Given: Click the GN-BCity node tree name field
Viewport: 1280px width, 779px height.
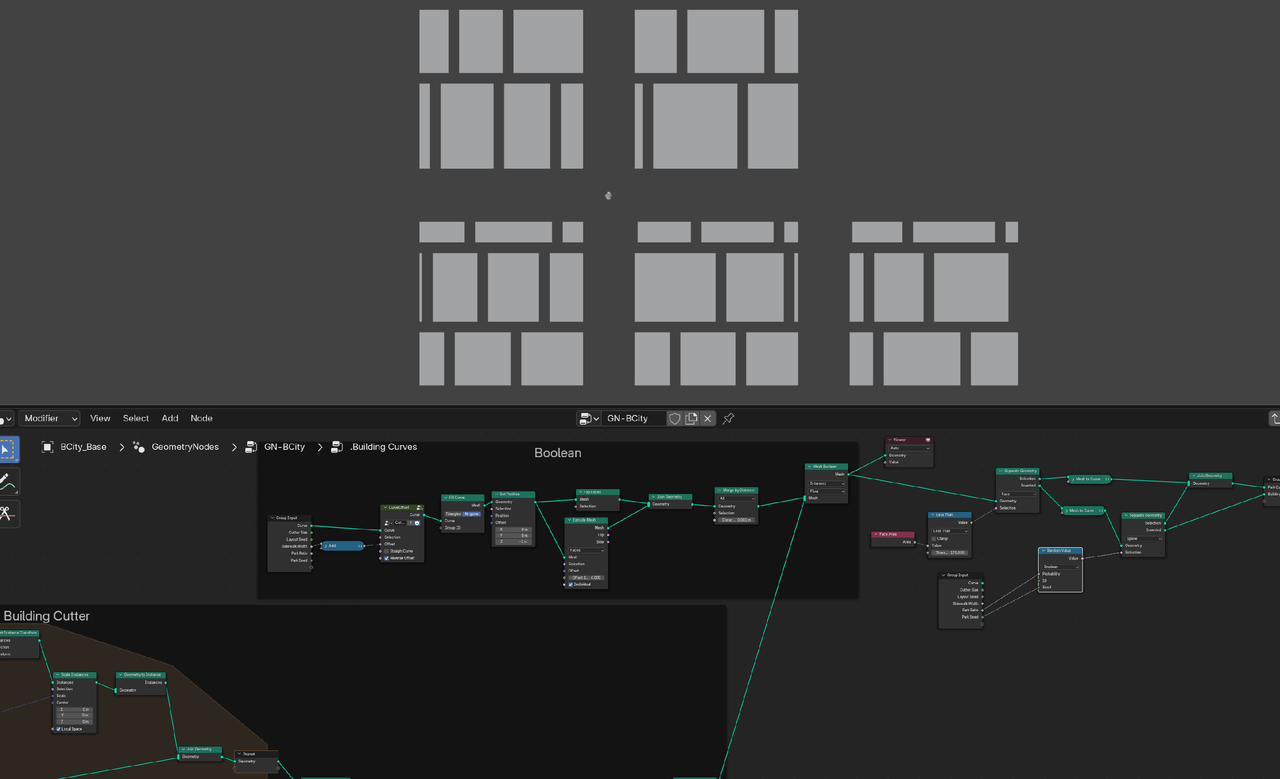Looking at the screenshot, I should point(634,418).
